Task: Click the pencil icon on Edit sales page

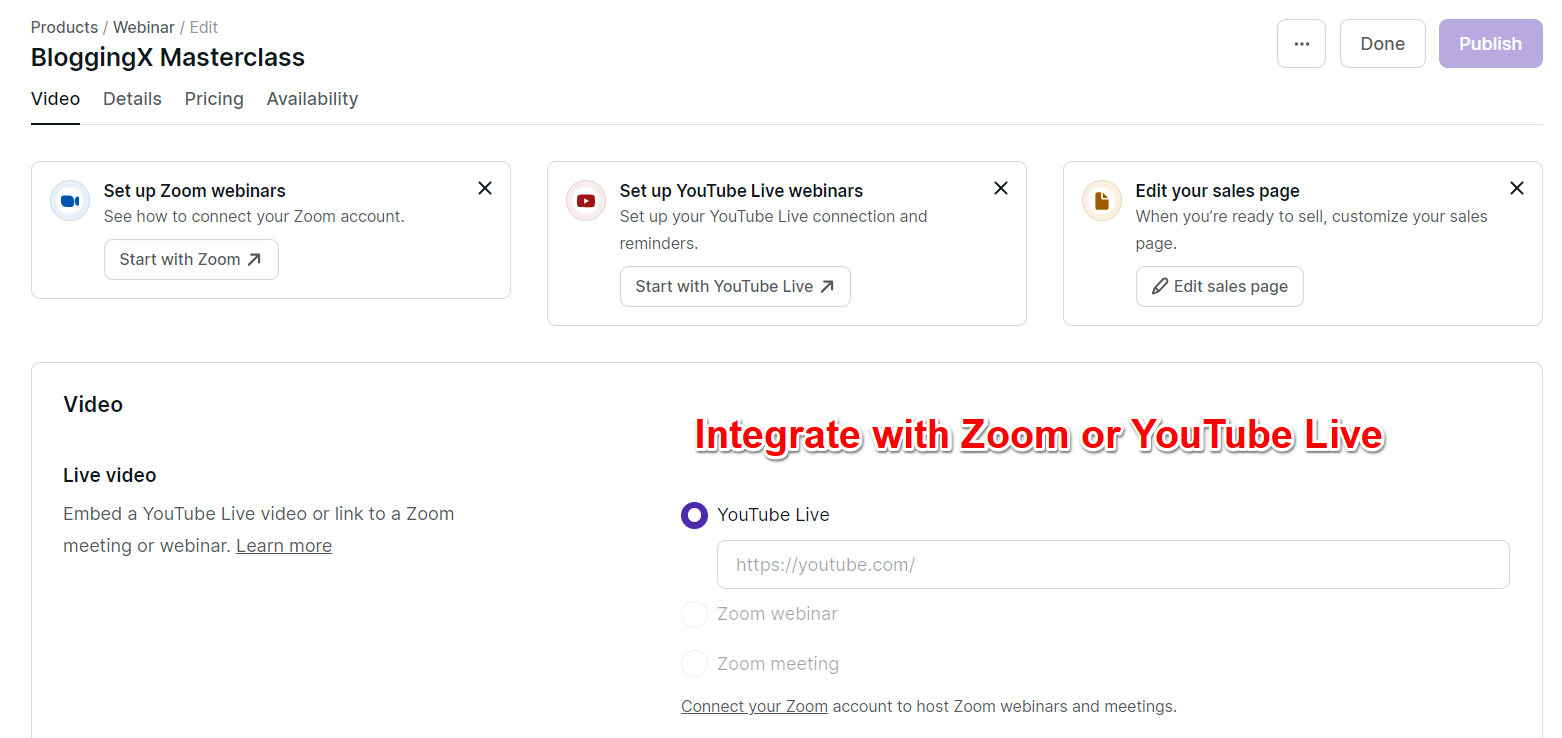Action: (1159, 286)
